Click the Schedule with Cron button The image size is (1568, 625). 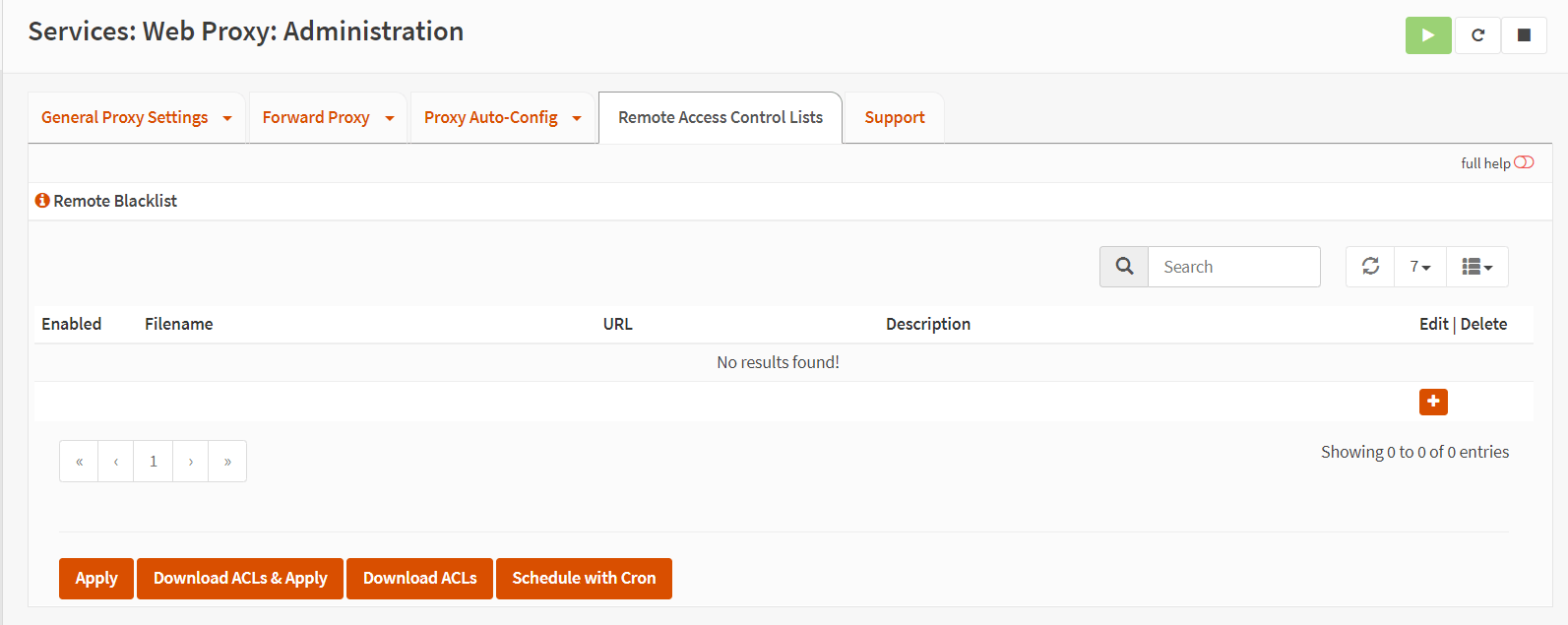[x=584, y=579]
